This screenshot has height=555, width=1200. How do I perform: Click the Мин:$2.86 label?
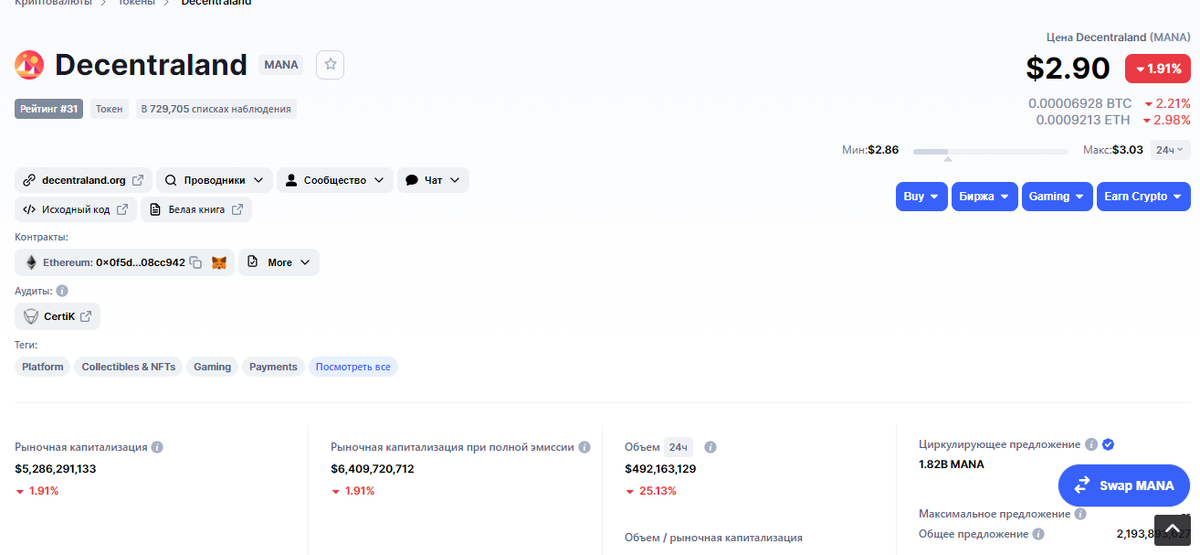pos(870,150)
